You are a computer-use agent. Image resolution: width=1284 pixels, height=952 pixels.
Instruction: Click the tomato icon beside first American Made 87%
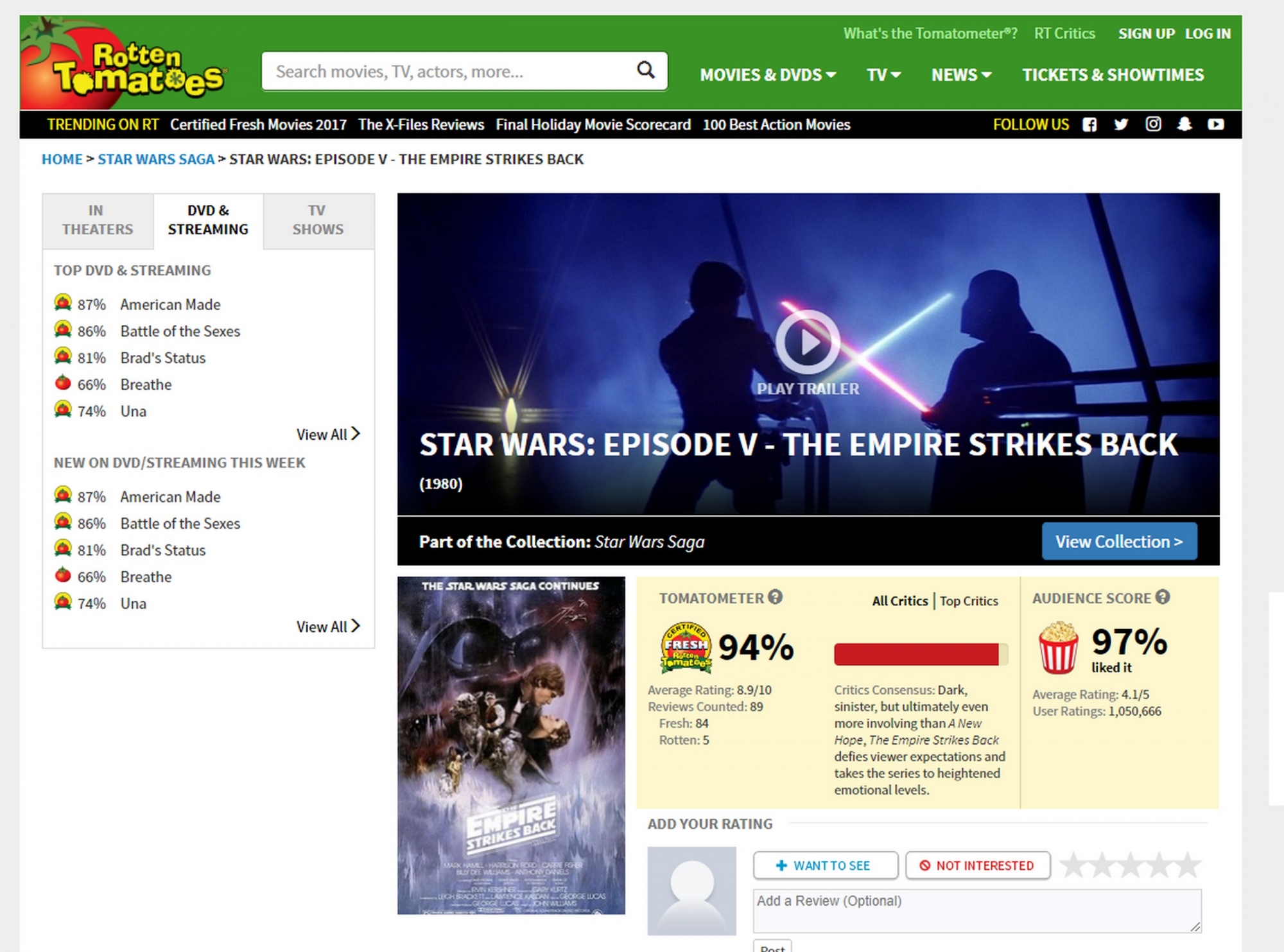[62, 302]
